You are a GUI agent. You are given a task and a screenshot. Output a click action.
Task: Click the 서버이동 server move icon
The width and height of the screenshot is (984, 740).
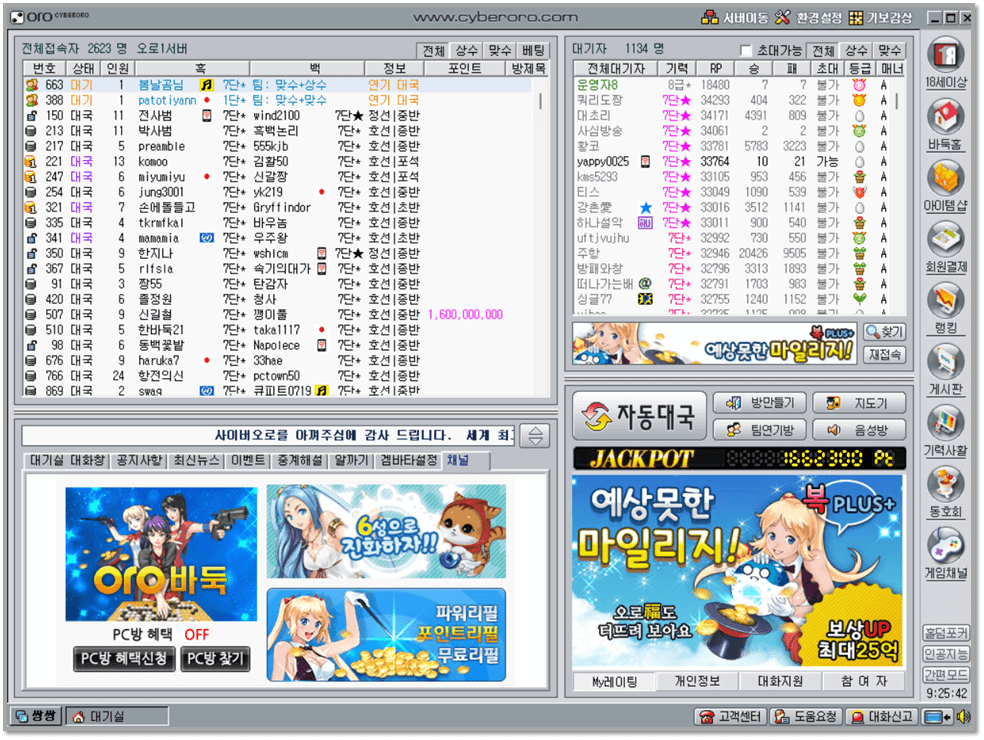pyautogui.click(x=710, y=18)
